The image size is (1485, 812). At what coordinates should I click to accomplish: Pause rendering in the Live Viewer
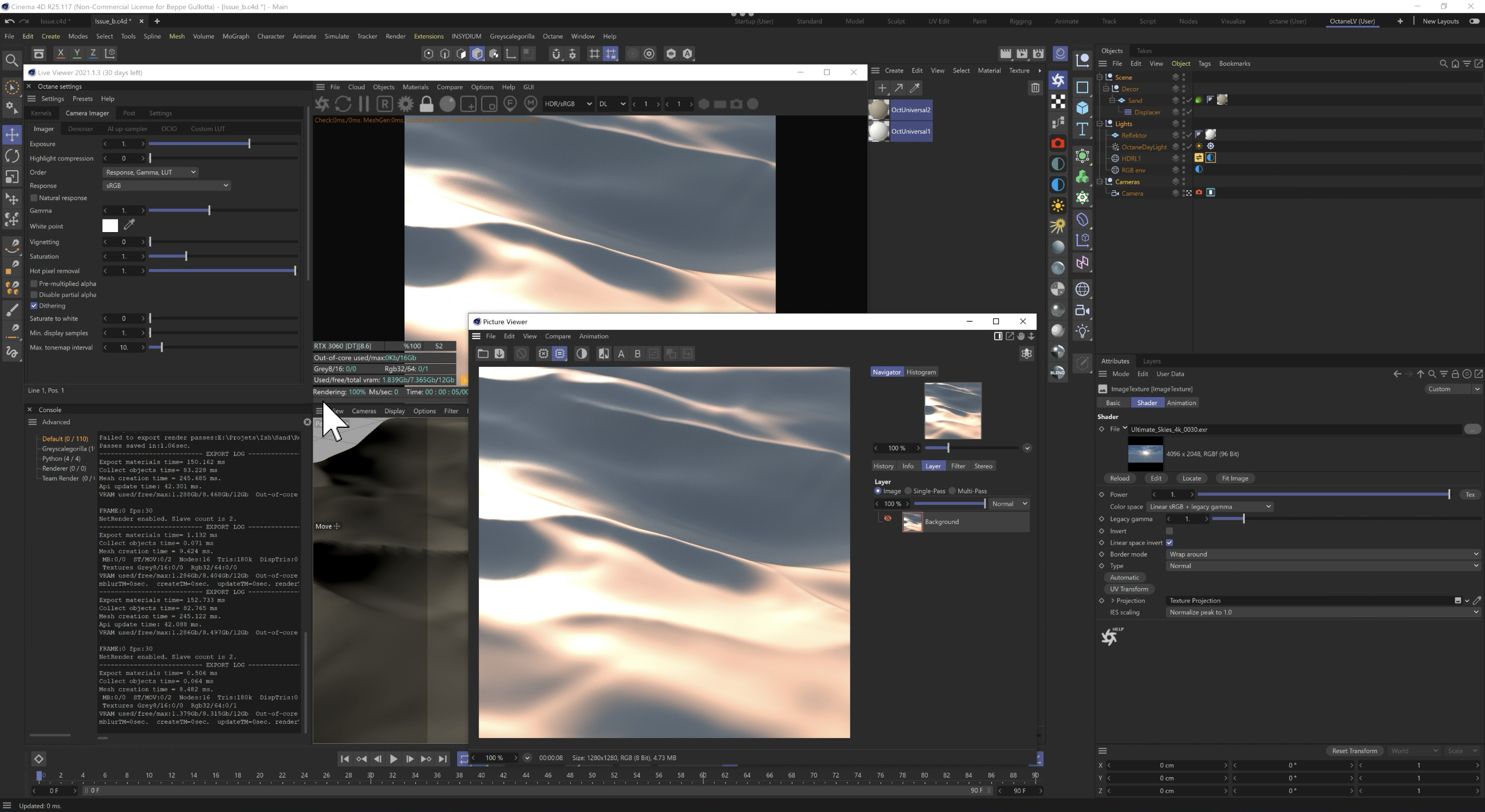[364, 104]
